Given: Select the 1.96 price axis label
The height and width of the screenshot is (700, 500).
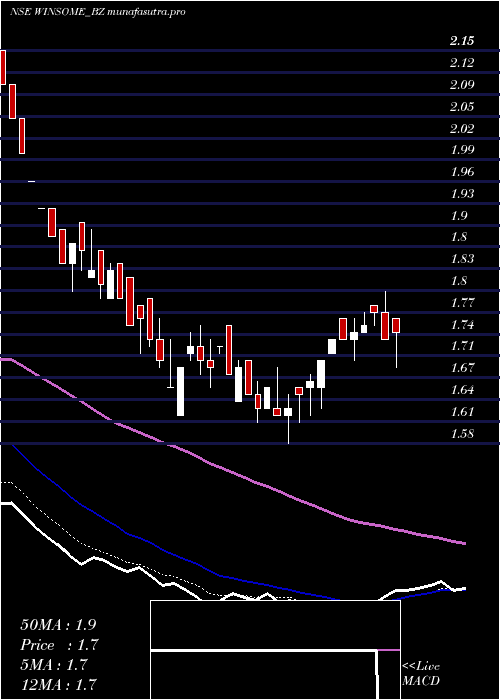Looking at the screenshot, I should coord(462,172).
